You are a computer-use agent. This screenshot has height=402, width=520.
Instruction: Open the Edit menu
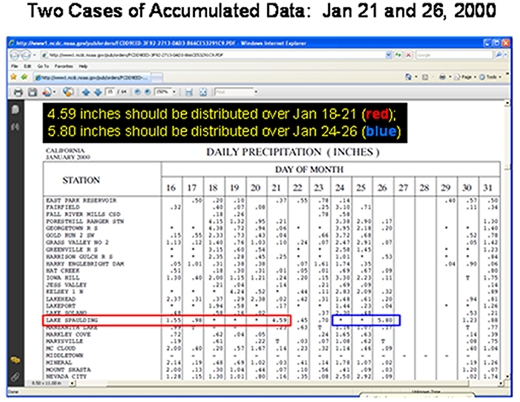27,66
